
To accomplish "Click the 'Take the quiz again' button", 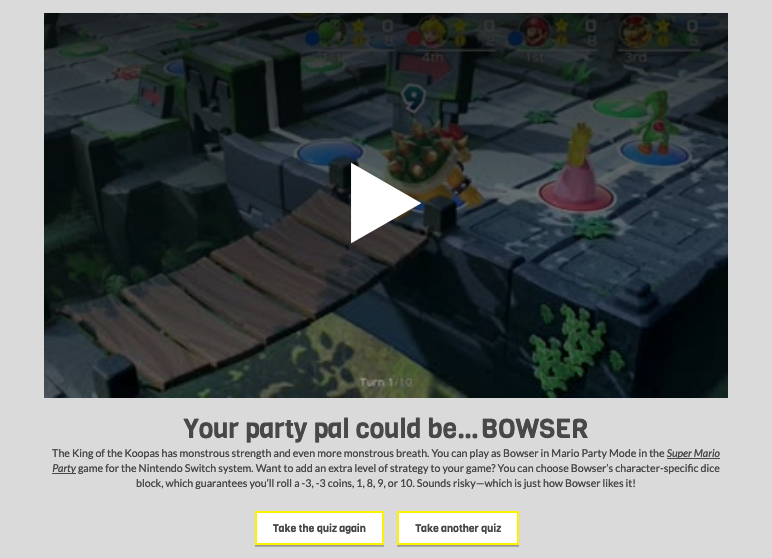I will (x=319, y=528).
